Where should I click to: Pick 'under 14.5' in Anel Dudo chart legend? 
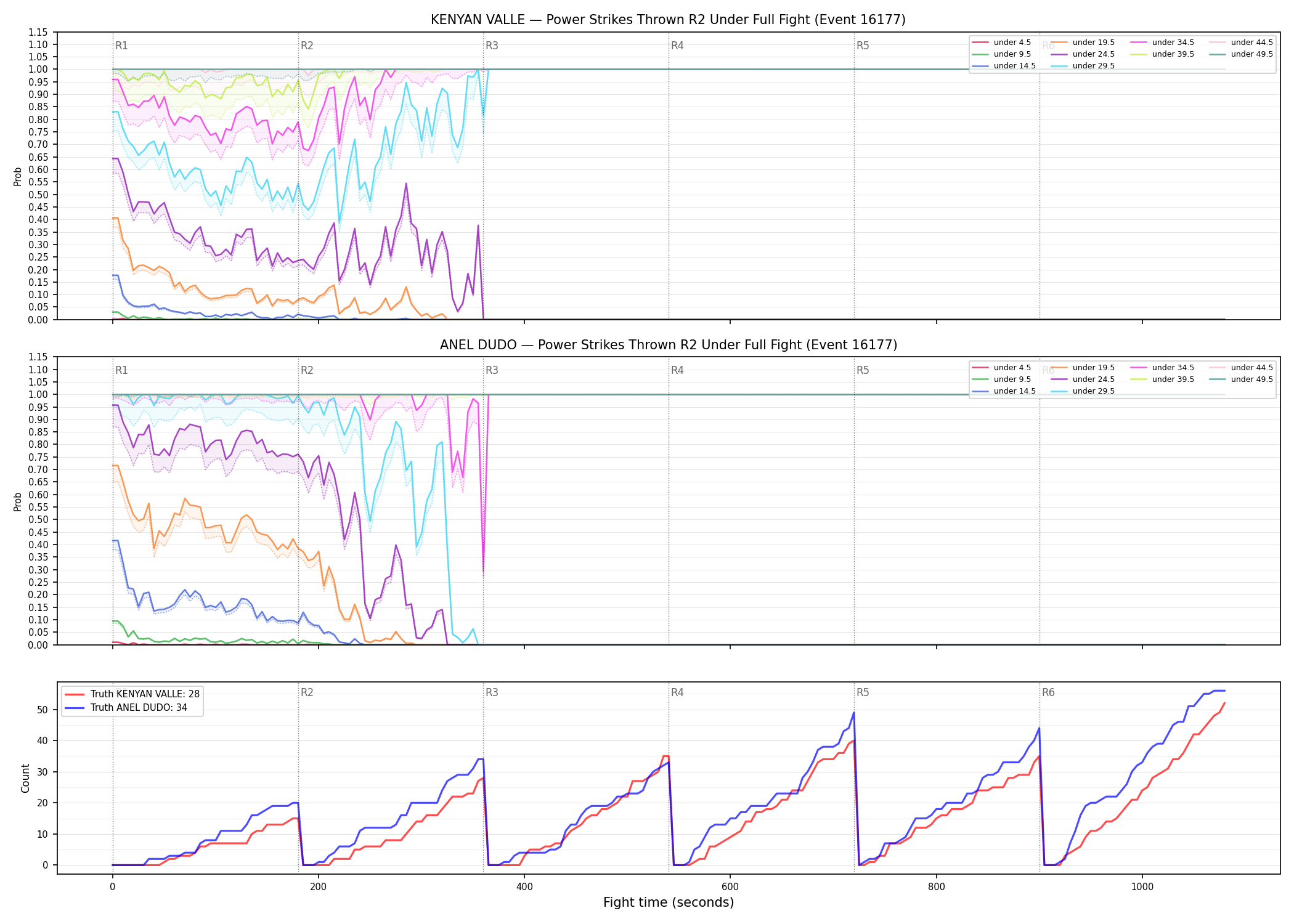tap(1004, 391)
